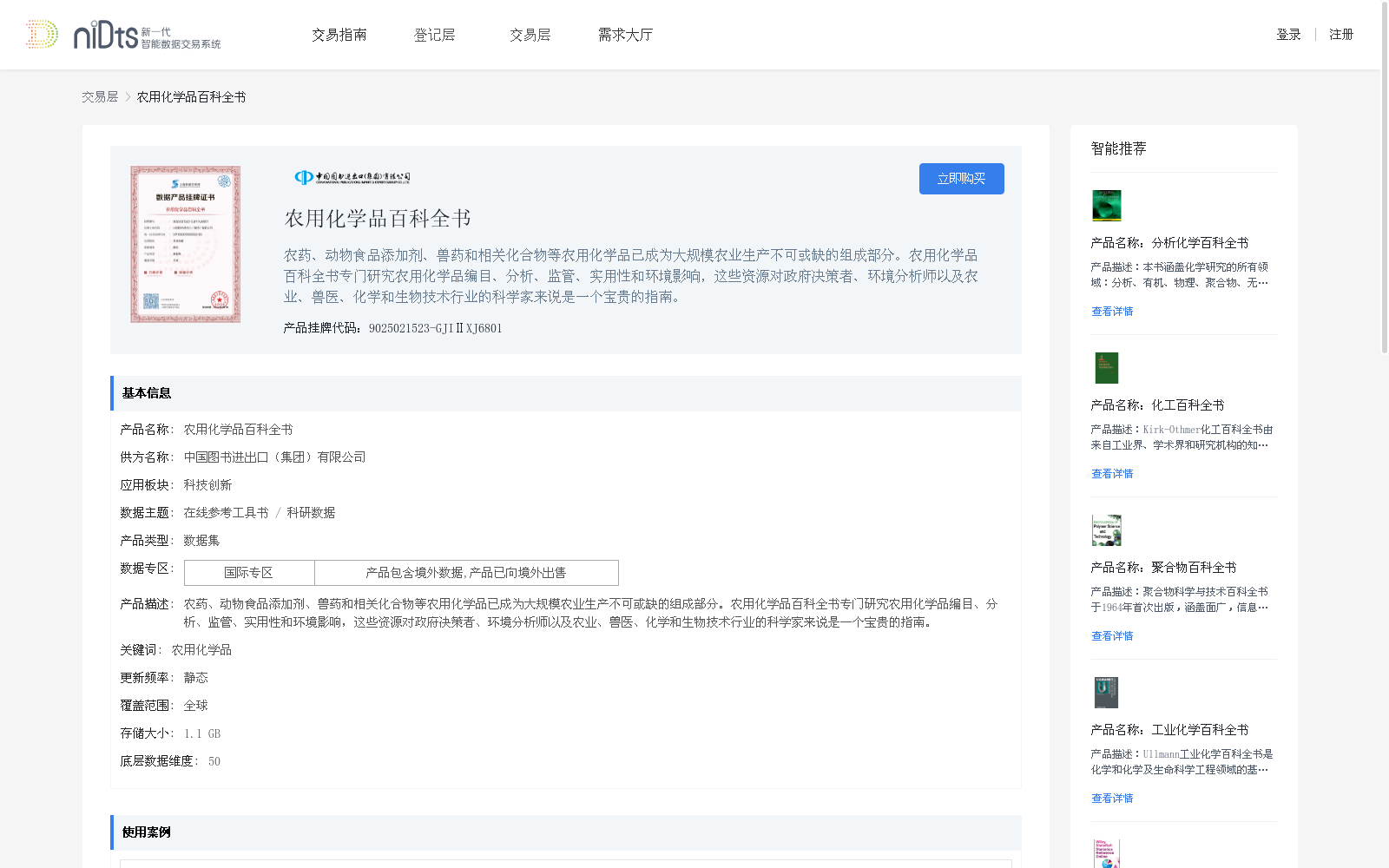Image resolution: width=1389 pixels, height=868 pixels.
Task: Open 工业化学百科全书 book cover thumbnail
Action: click(x=1107, y=693)
